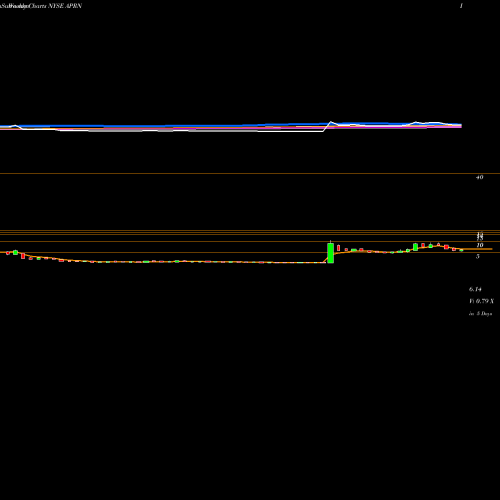Image resolution: width=500 pixels, height=500 pixels.
Task: Click the 40 price axis label
Action: pyautogui.click(x=479, y=177)
